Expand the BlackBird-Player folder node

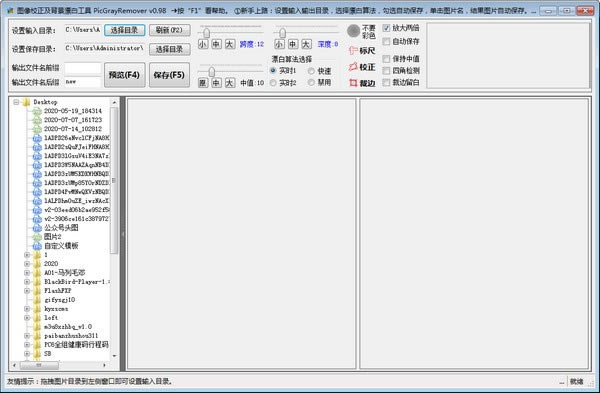click(27, 282)
